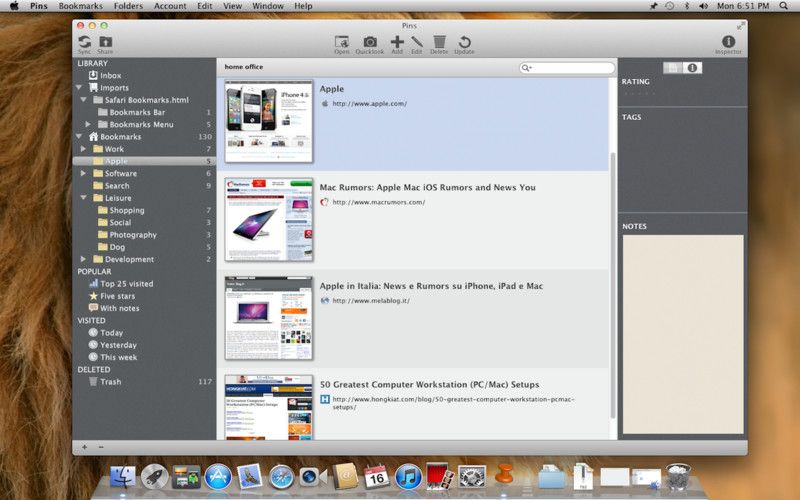Viewport: 800px width, 500px height.
Task: Open the http://www.melablog.it/ link
Action: pos(371,301)
